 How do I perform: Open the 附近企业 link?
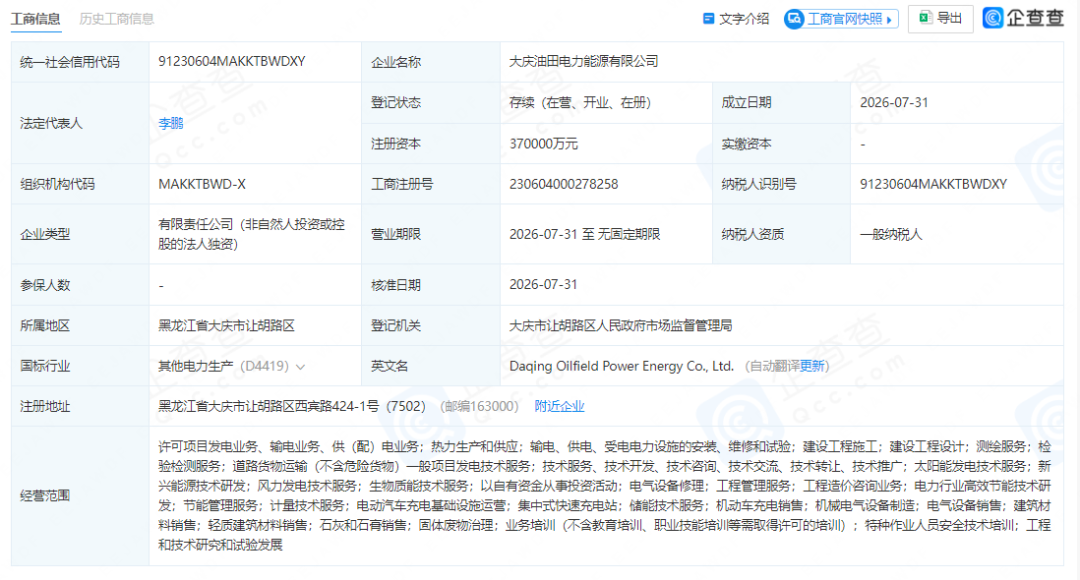click(x=559, y=406)
